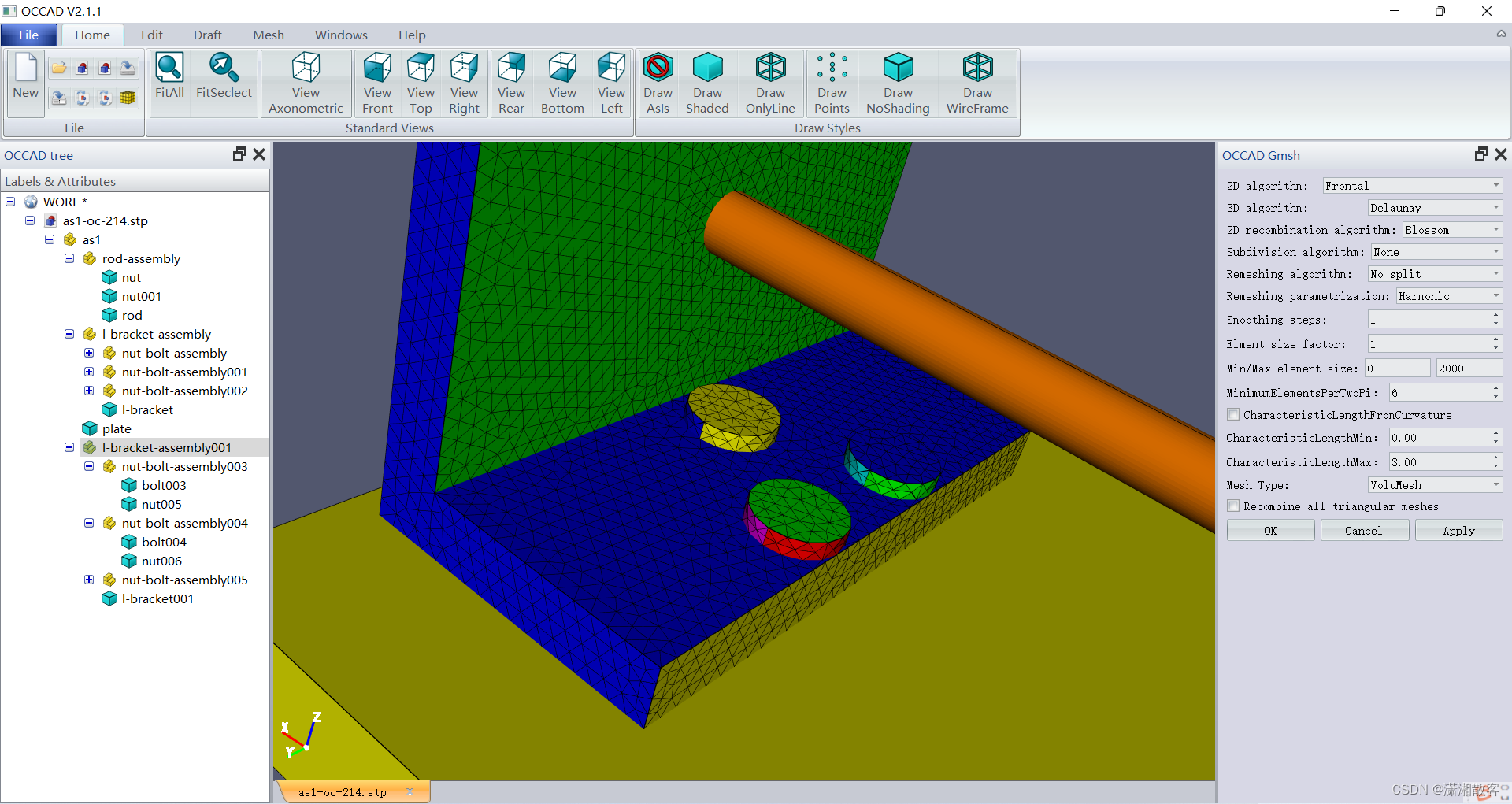
Task: Expand the nut-bolt-assembly001 node
Action: click(x=89, y=372)
